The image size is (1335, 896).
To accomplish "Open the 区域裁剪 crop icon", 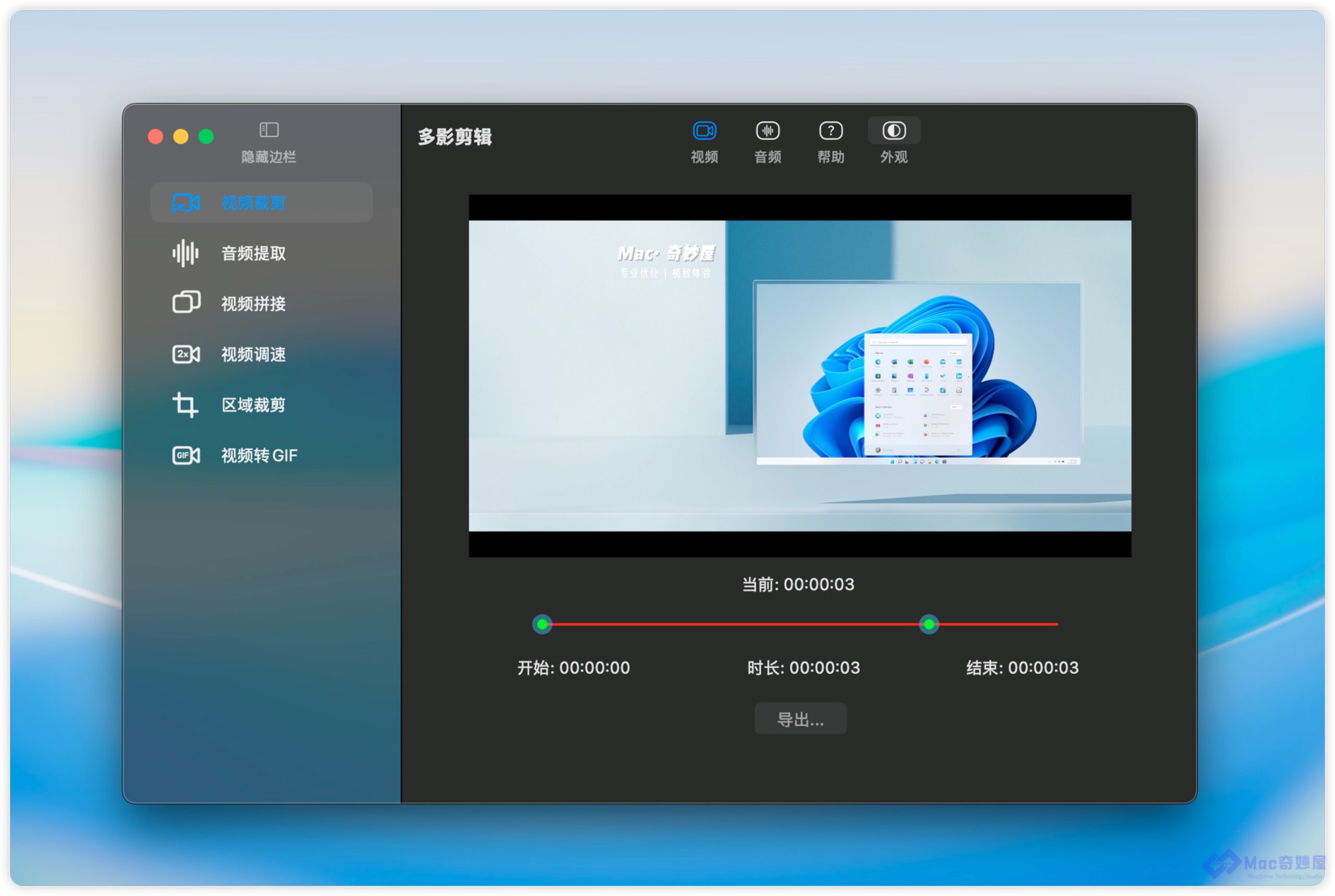I will pos(186,404).
